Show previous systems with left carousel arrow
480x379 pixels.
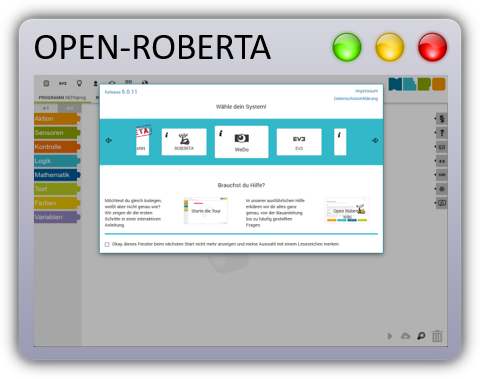109,140
